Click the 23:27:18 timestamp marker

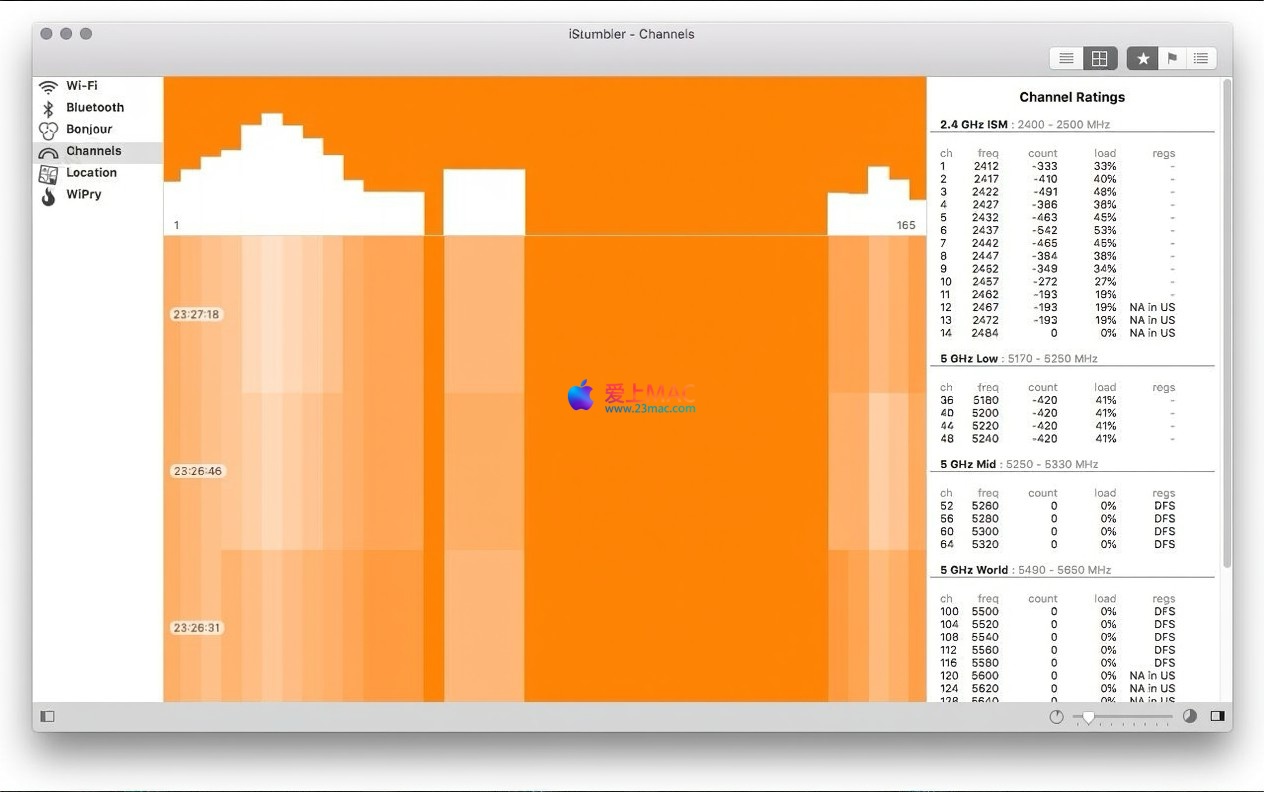coord(196,314)
